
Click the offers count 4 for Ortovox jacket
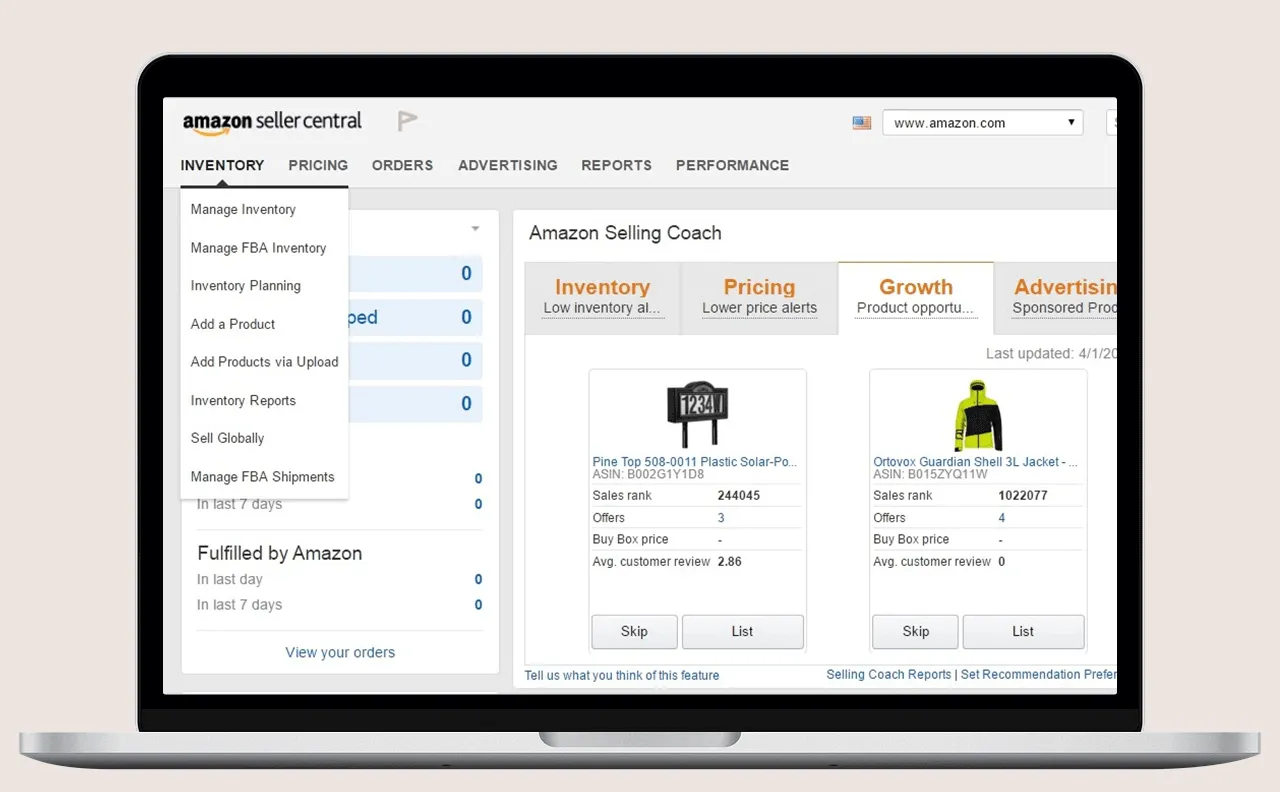click(1002, 518)
